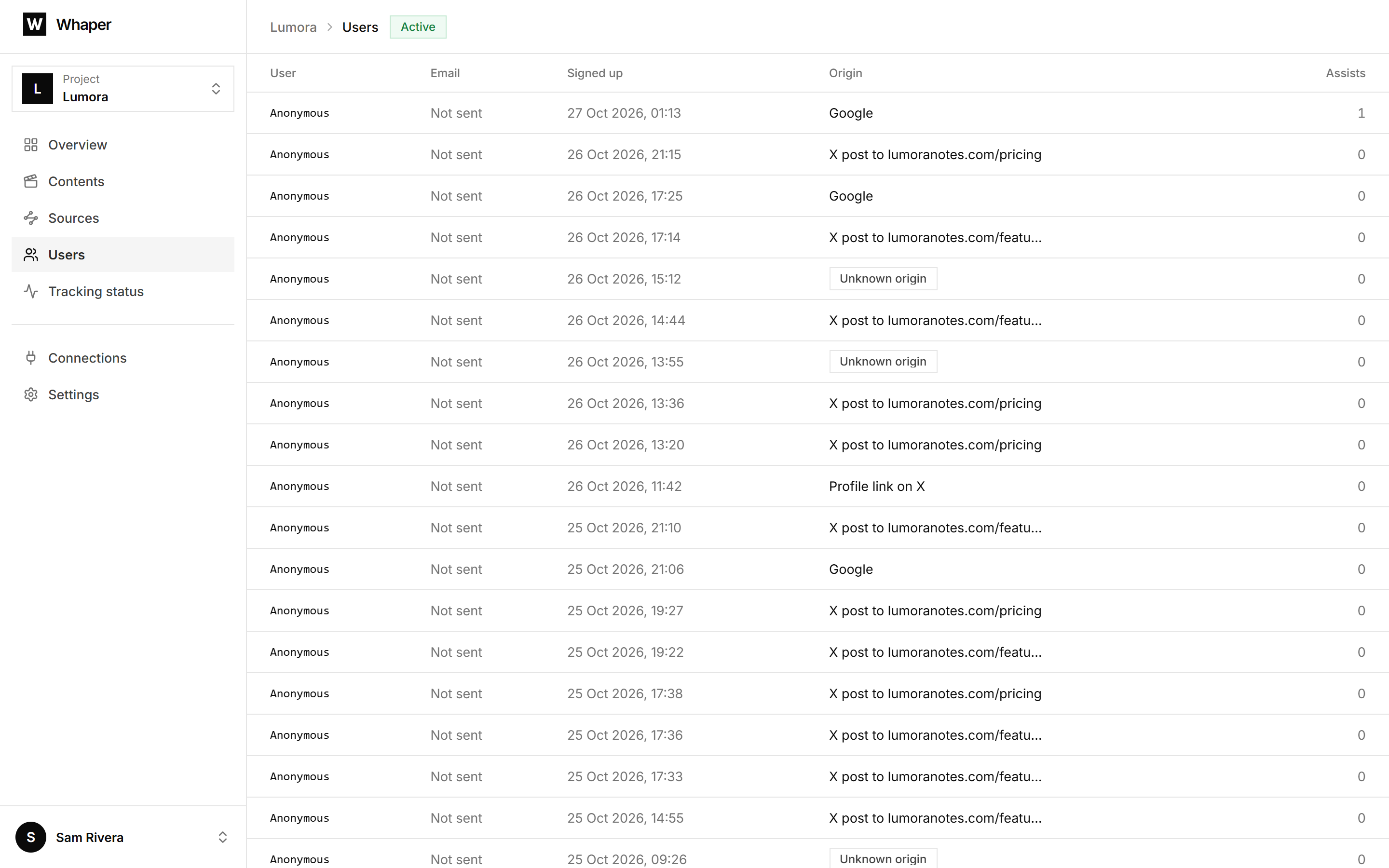Click the Origin column header
This screenshot has width=1389, height=868.
pyautogui.click(x=845, y=73)
